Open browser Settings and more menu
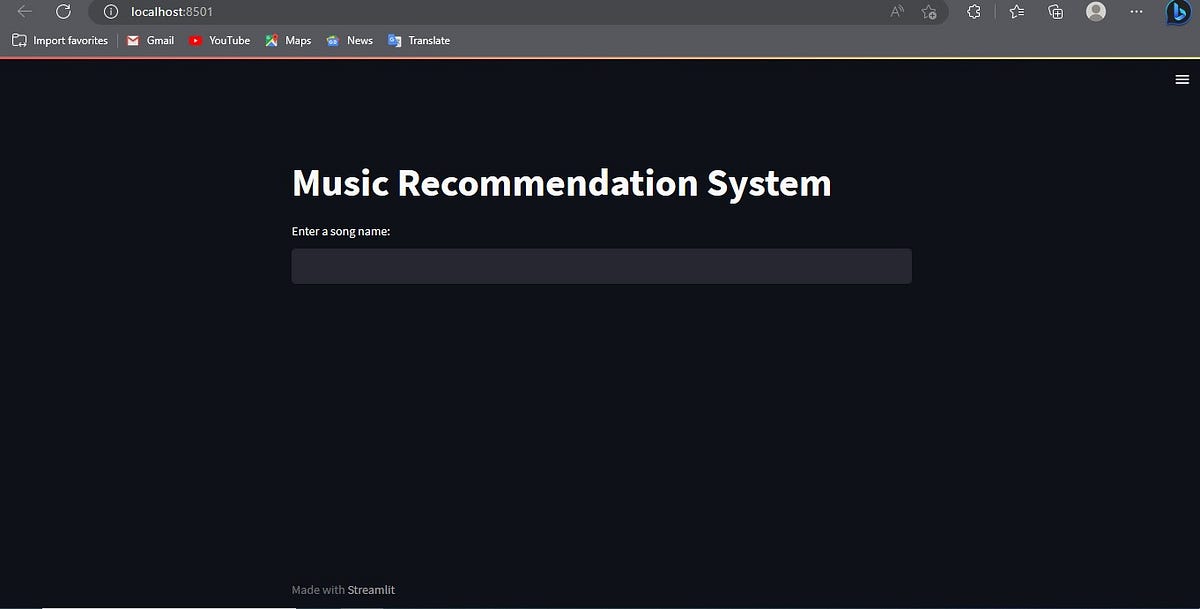 [1135, 12]
